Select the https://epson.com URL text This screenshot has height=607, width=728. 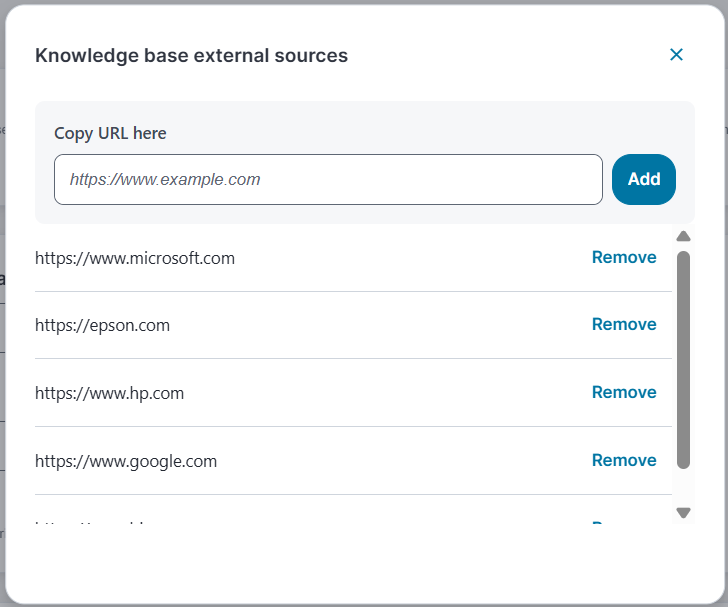point(102,325)
